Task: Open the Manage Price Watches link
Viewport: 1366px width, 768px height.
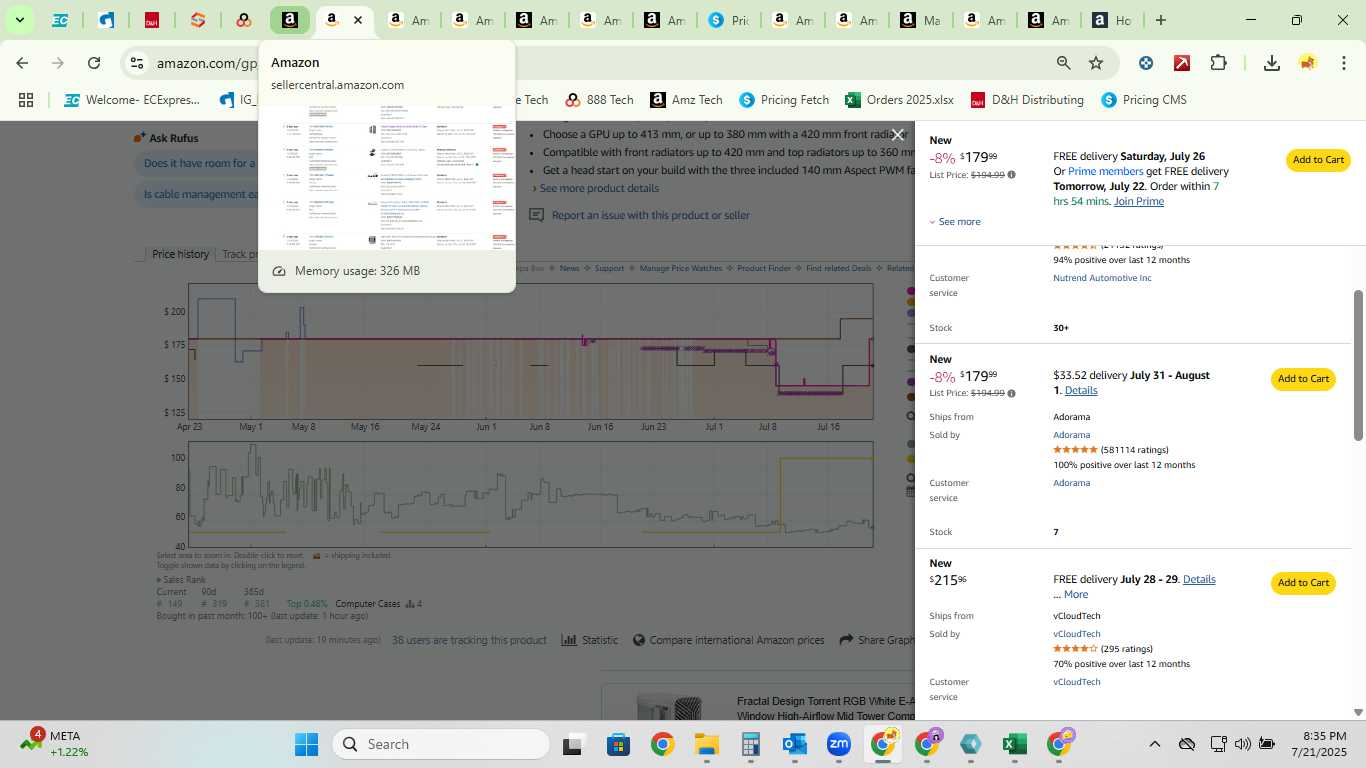Action: [683, 268]
